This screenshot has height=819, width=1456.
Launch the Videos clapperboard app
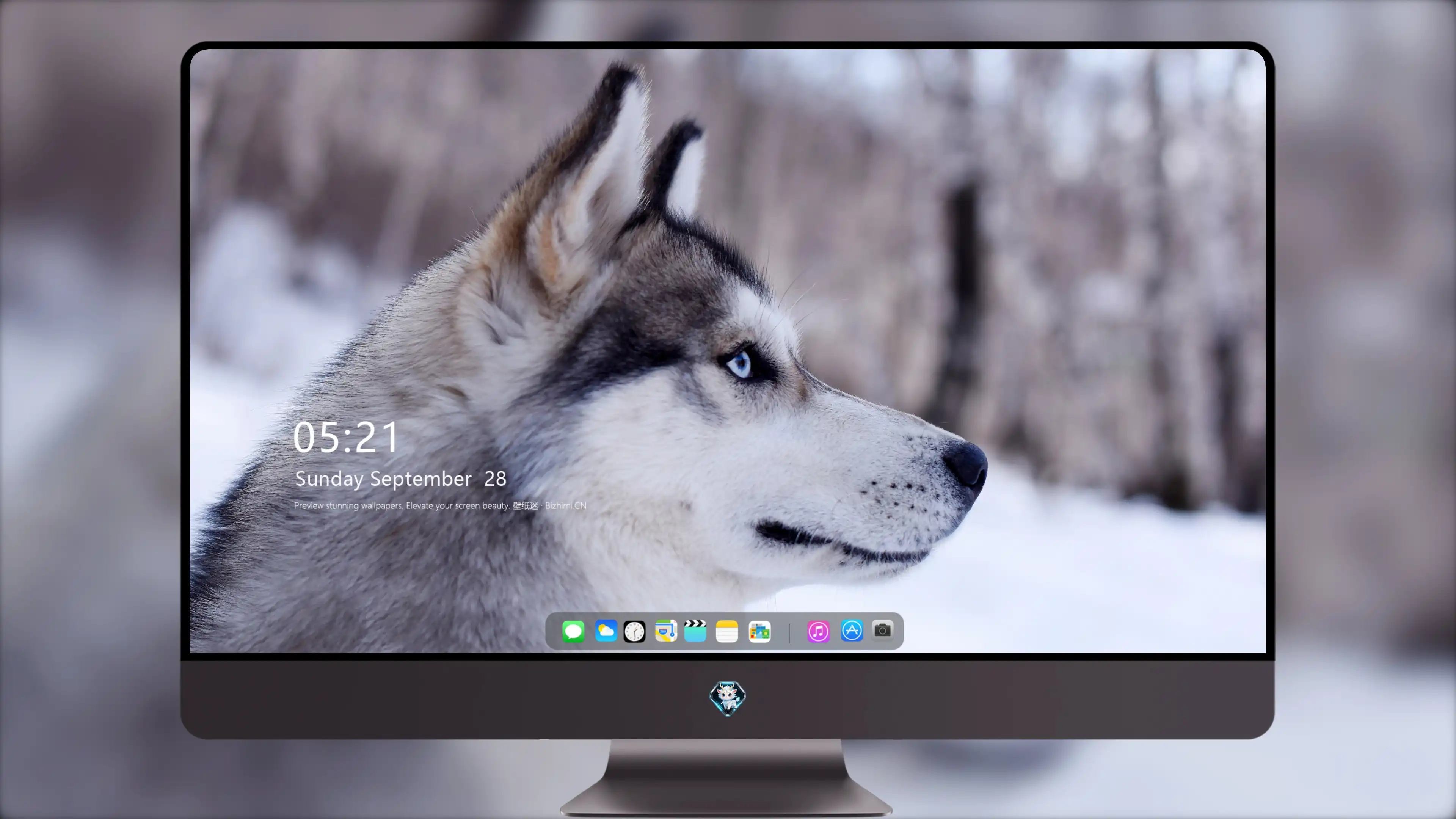tap(695, 631)
